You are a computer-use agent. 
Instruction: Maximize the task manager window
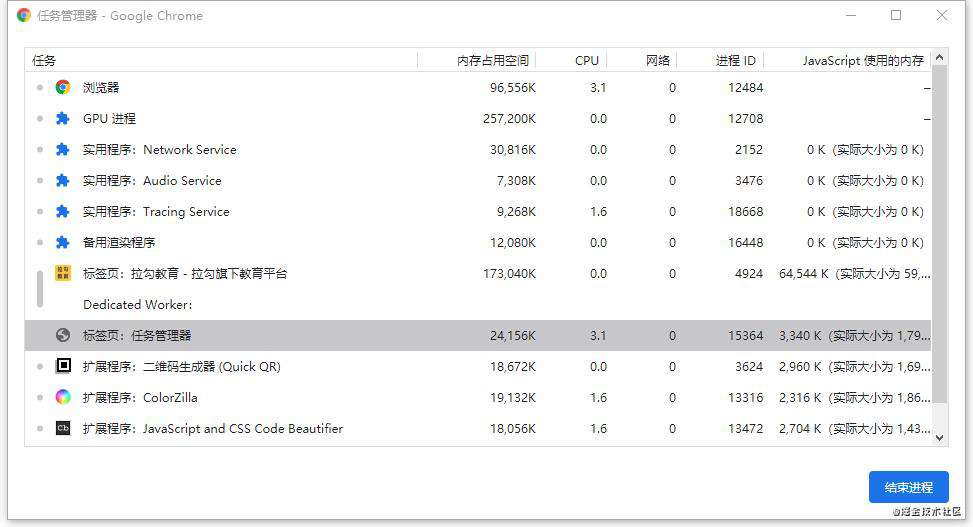895,15
